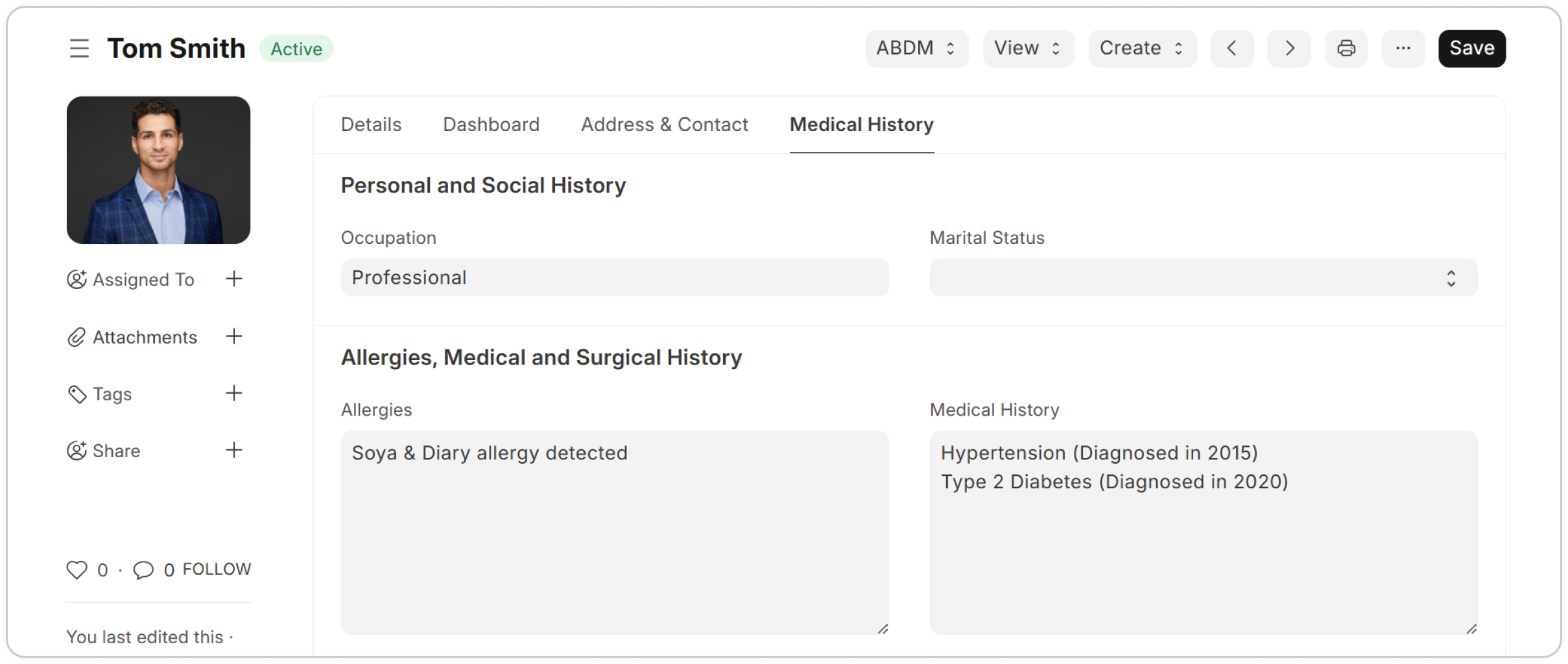Switch to the Dashboard tab

pyautogui.click(x=491, y=124)
